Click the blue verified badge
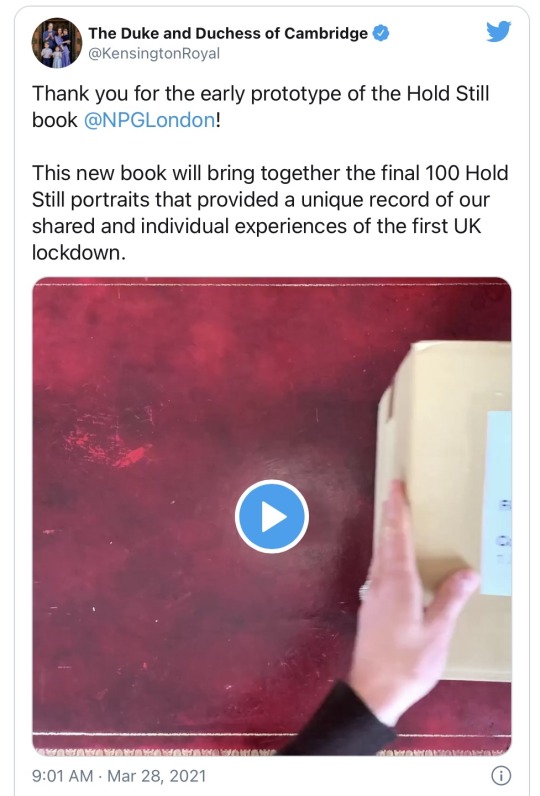 point(381,34)
